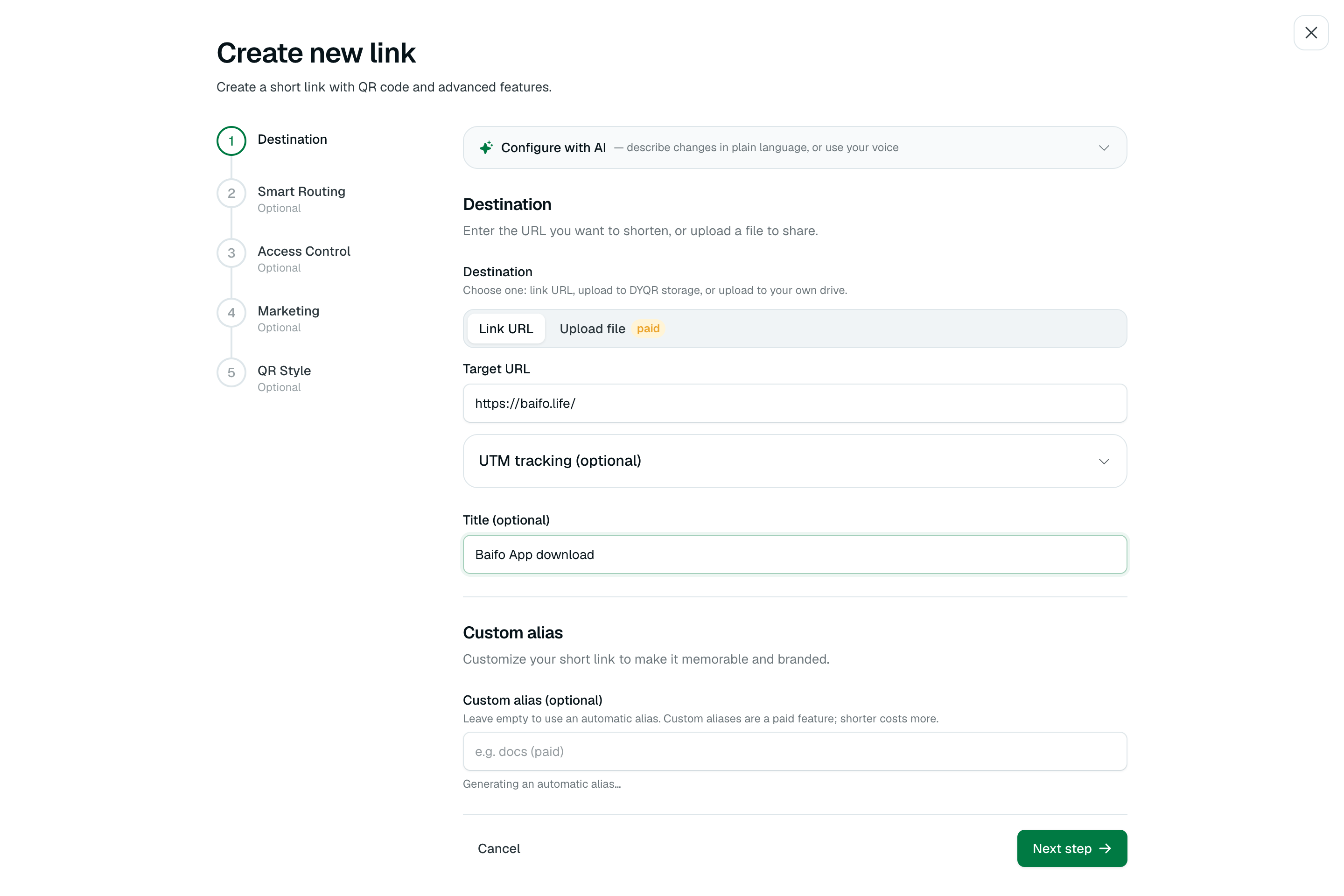The image size is (1344, 896).
Task: Click 'Generating an automatic alias...' status text
Action: click(x=542, y=784)
